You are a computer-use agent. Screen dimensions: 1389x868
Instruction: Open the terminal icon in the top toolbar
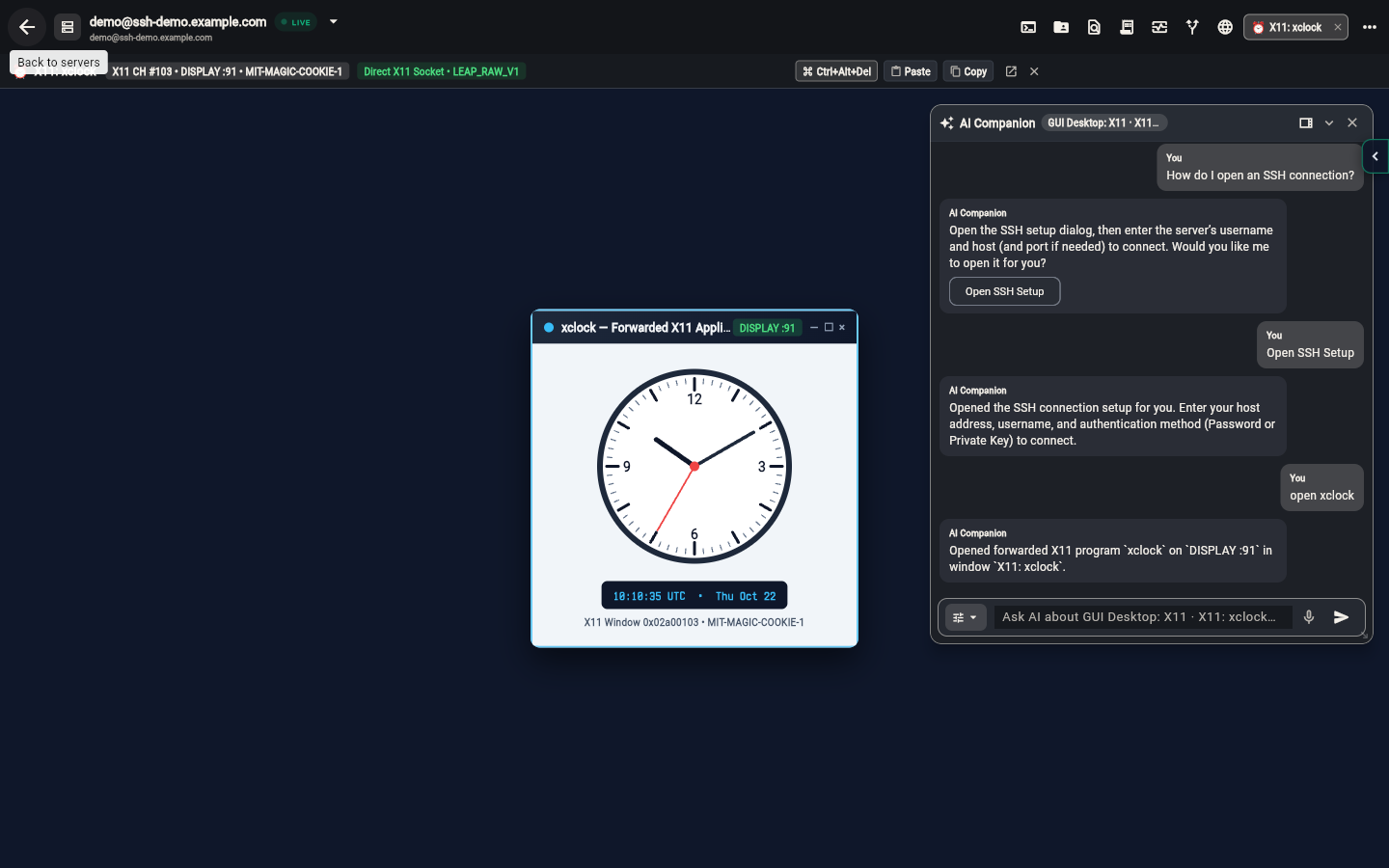click(x=1028, y=27)
